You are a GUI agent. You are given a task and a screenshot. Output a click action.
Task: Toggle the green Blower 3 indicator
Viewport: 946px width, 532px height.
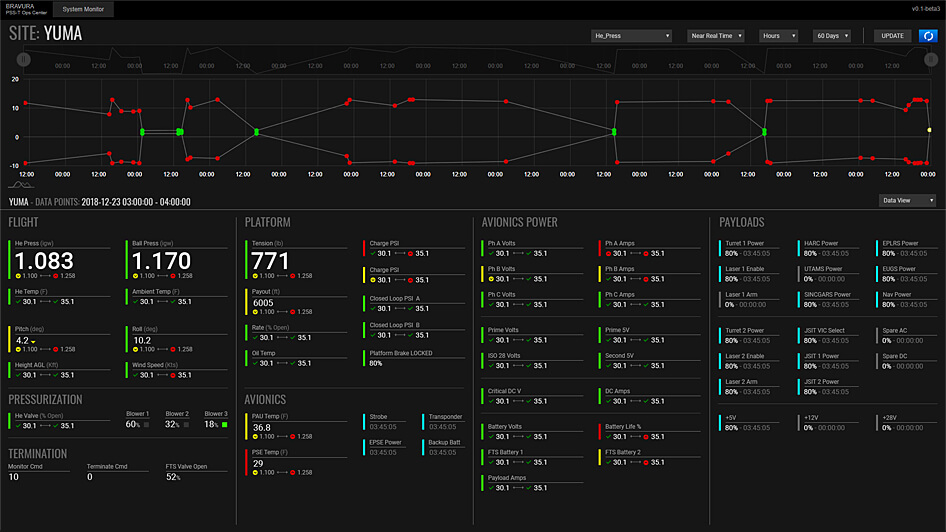click(x=224, y=425)
